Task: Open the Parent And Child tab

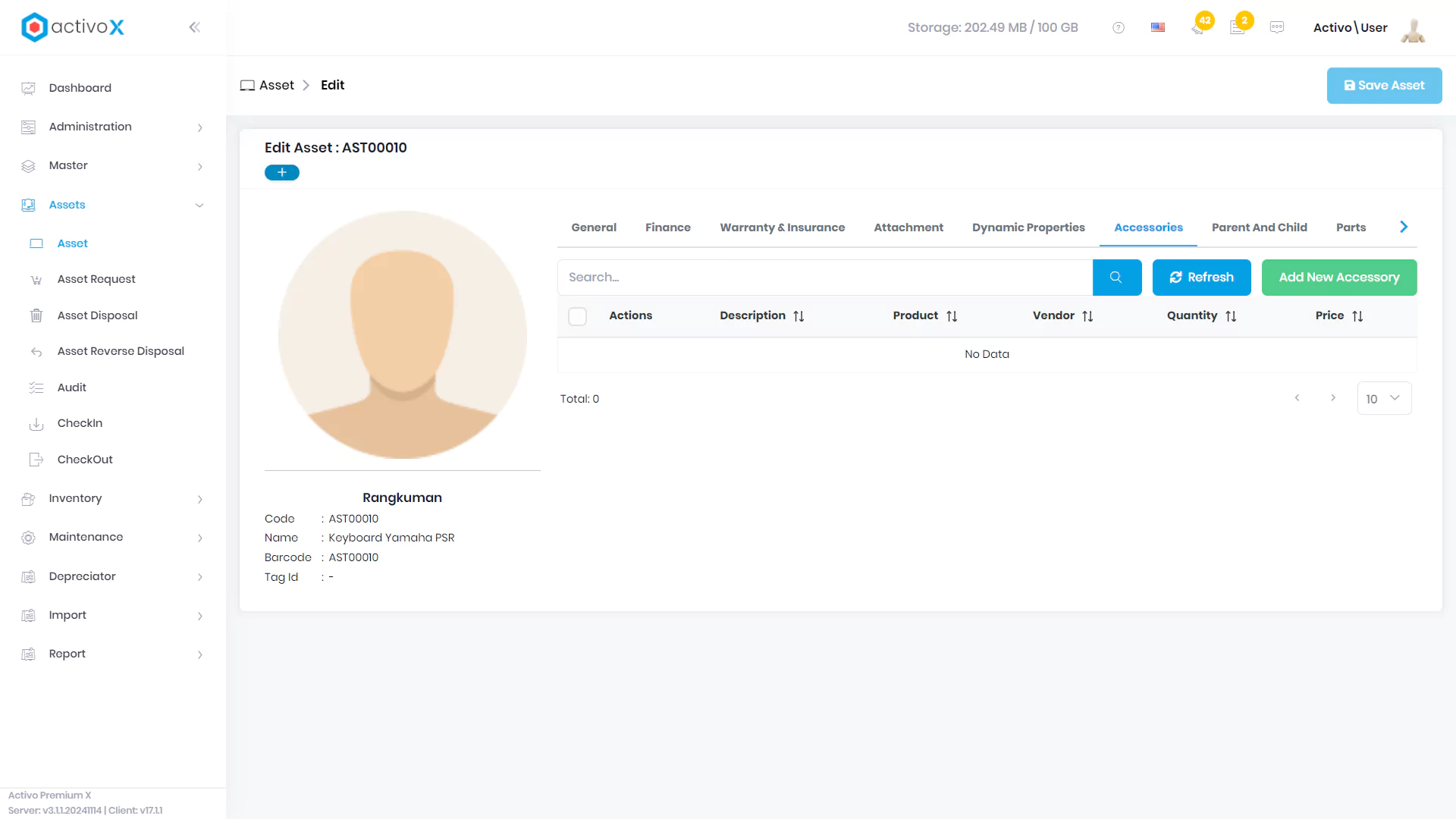Action: click(1260, 227)
